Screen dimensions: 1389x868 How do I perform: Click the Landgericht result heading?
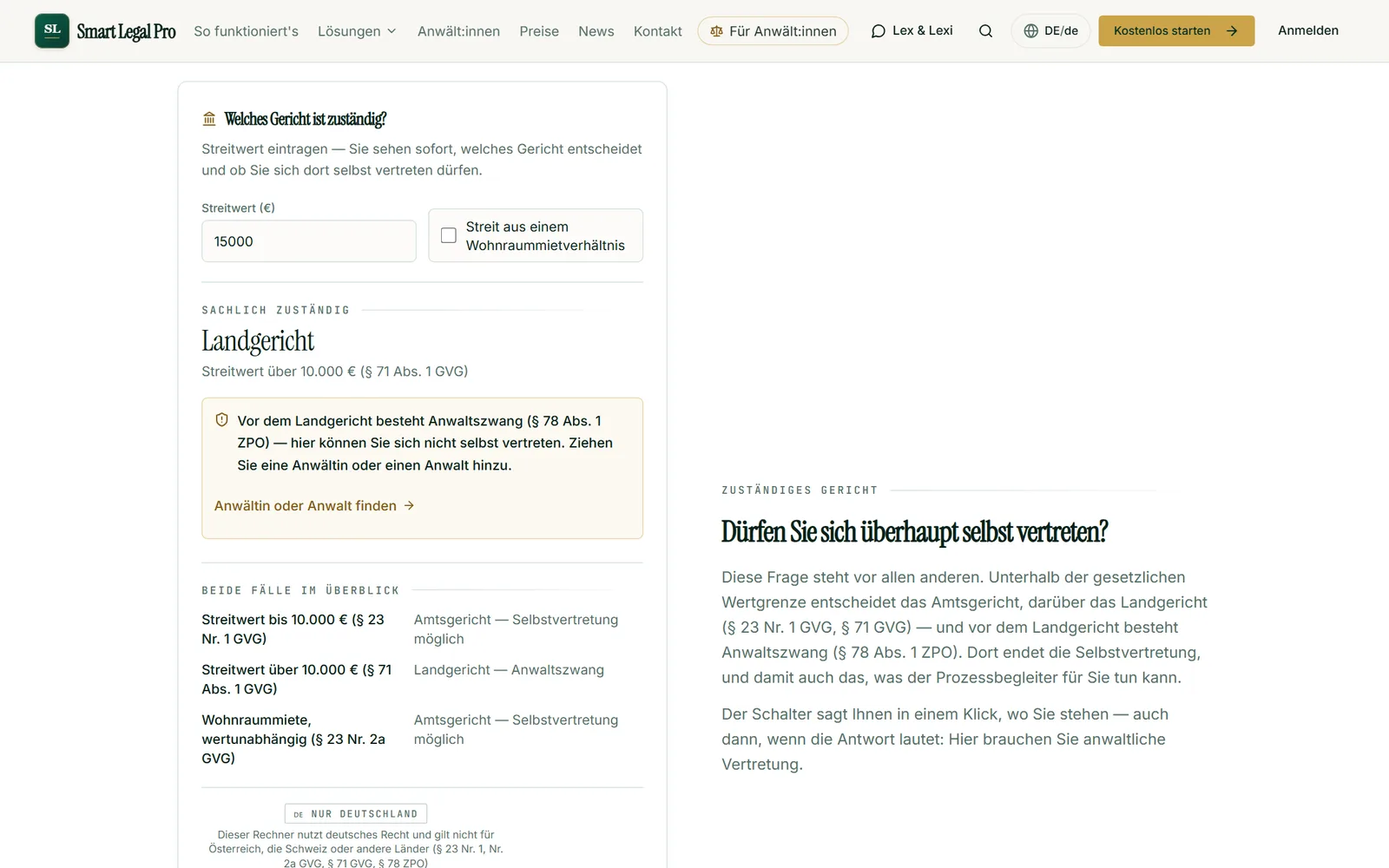[x=258, y=341]
